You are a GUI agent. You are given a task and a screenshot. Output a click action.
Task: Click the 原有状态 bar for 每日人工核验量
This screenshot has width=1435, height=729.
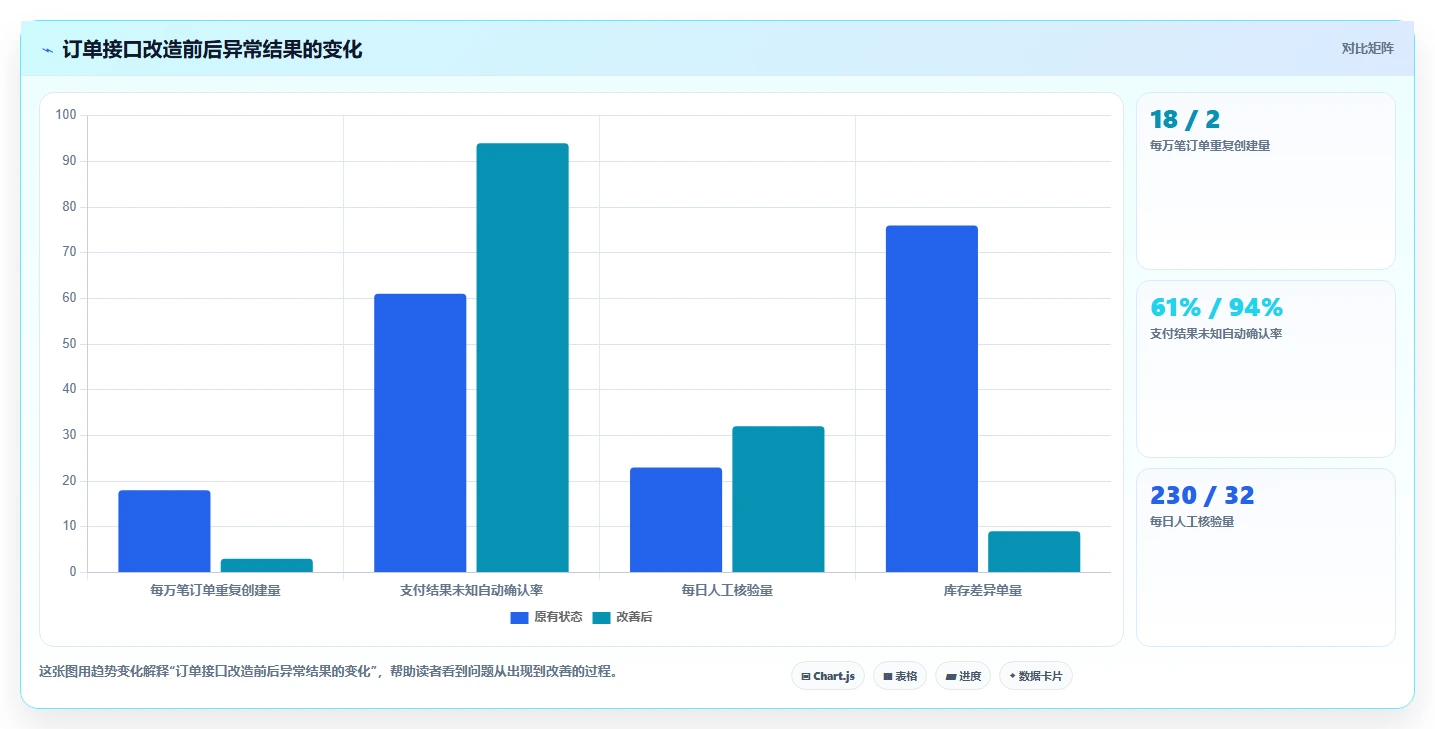[676, 520]
